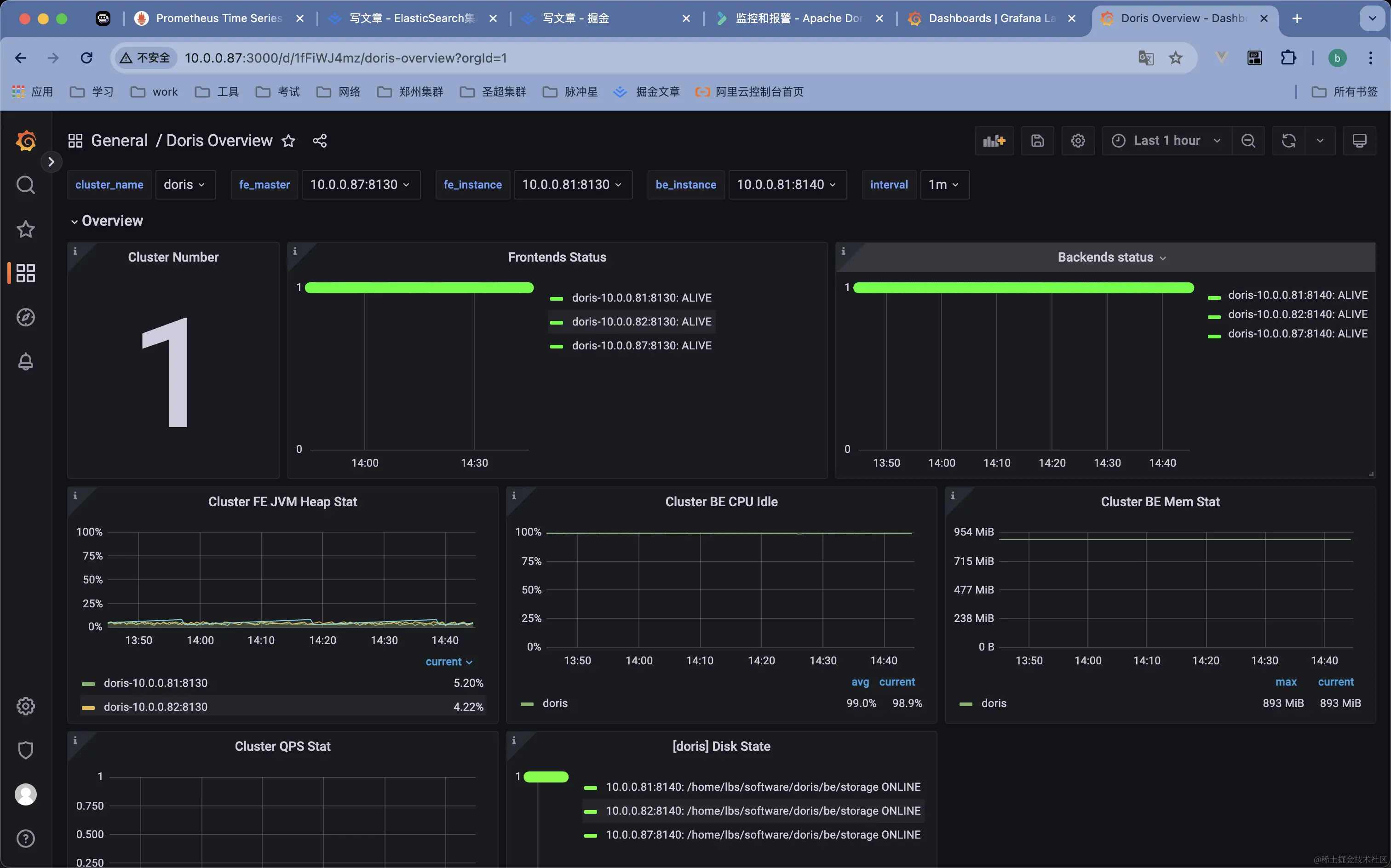Open user profile avatar in sidebar
This screenshot has width=1391, height=868.
click(25, 794)
